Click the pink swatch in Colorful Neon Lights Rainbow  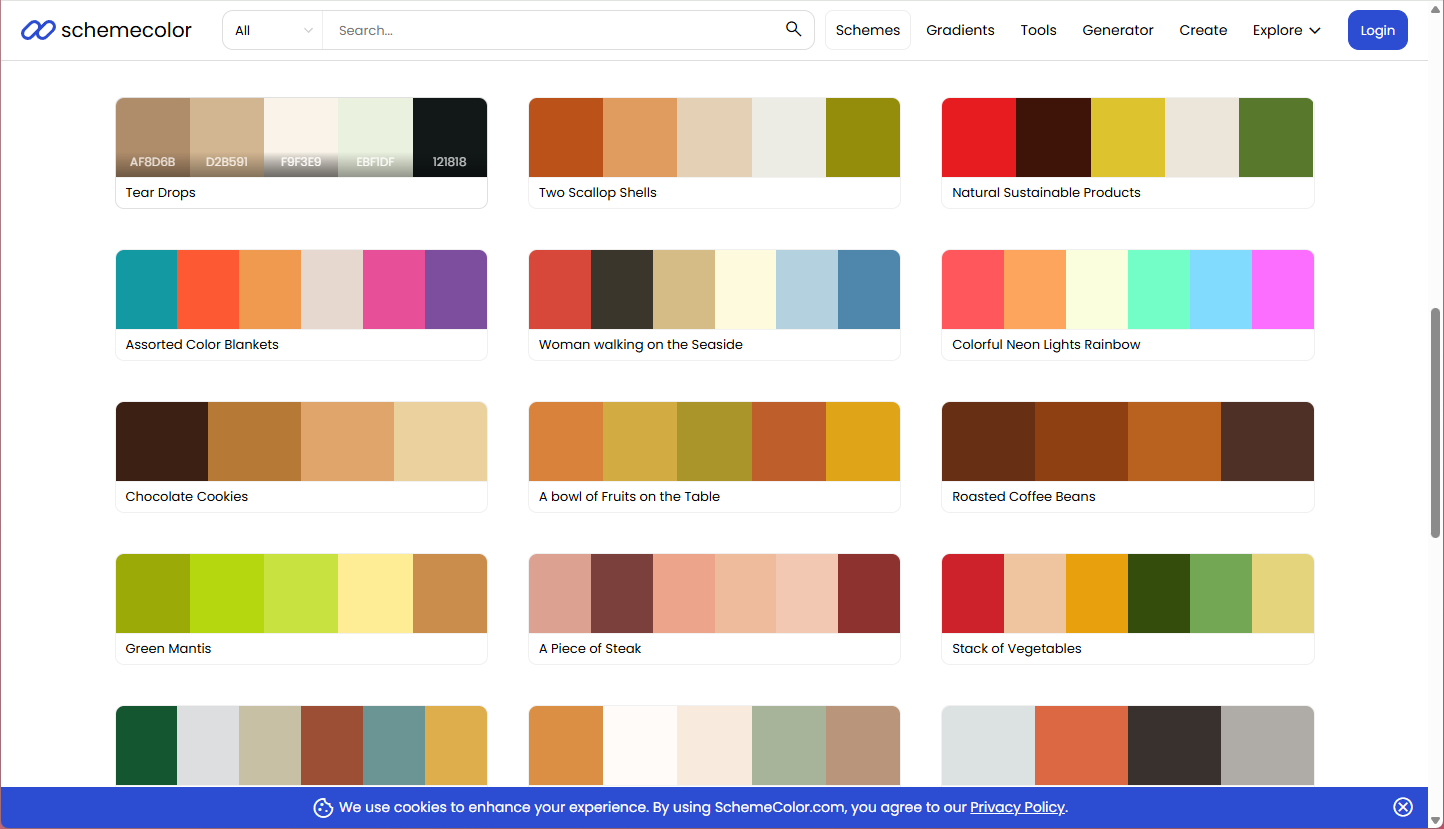coord(1282,289)
